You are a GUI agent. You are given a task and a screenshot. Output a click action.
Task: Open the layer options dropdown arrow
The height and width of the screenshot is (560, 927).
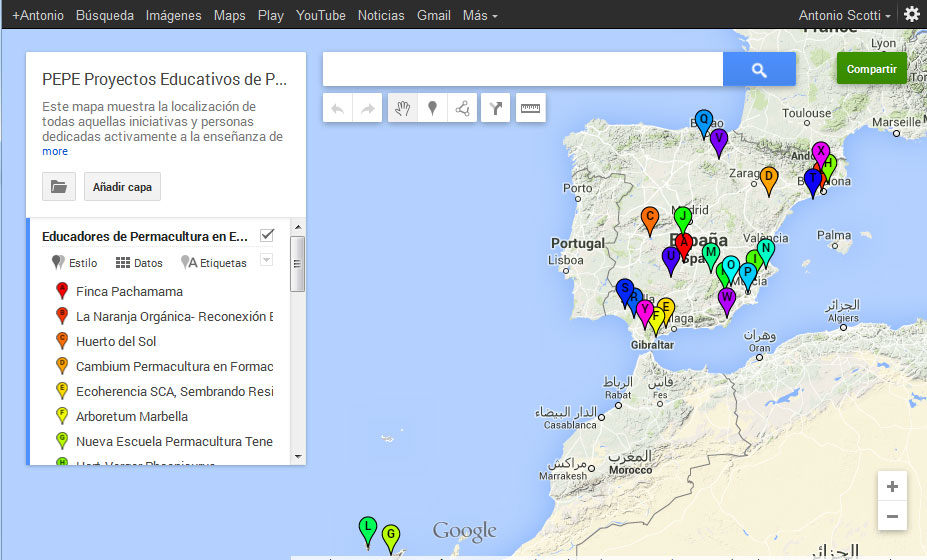[x=267, y=260]
